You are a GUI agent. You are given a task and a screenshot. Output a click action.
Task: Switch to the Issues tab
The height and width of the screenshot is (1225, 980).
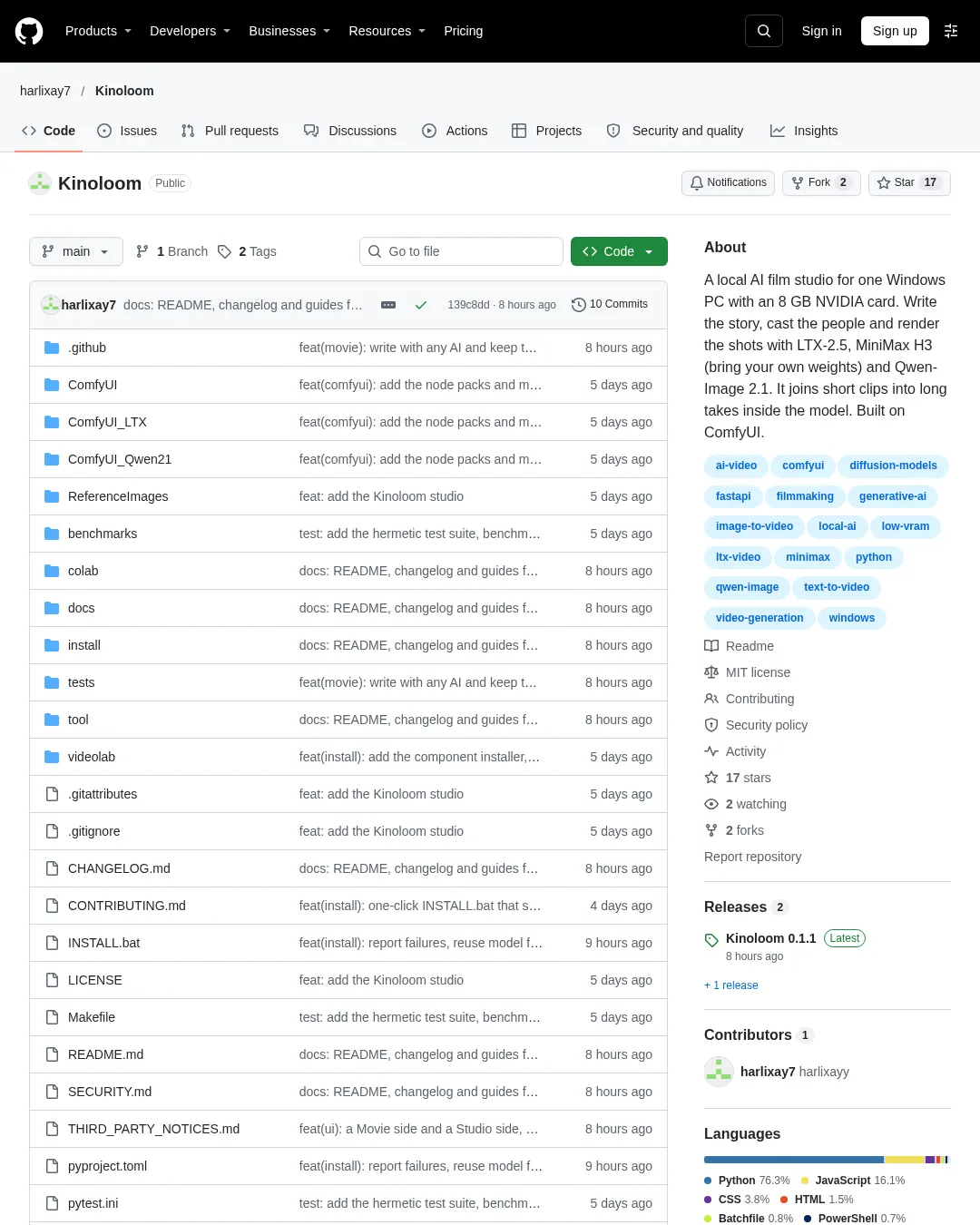127,131
